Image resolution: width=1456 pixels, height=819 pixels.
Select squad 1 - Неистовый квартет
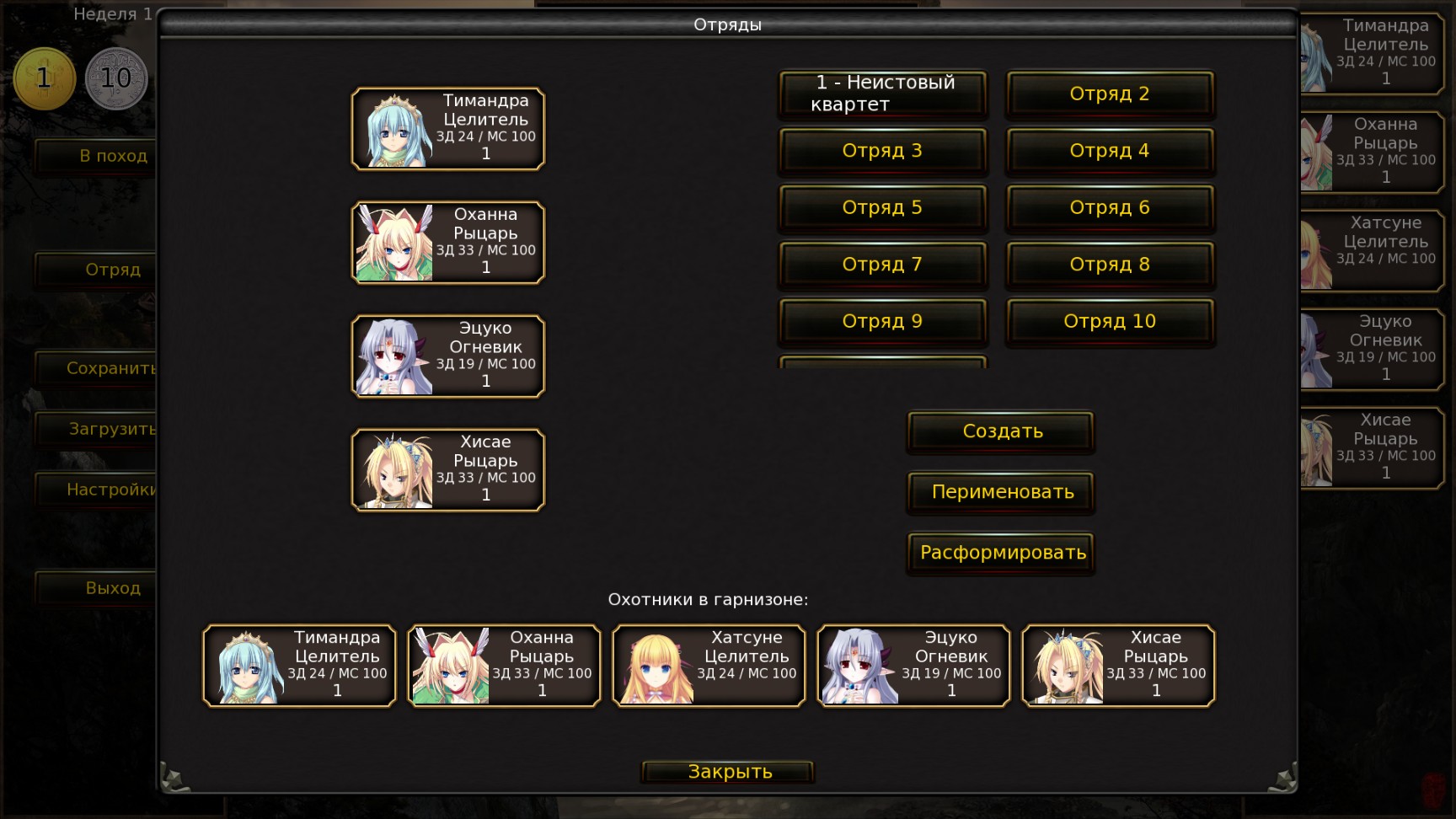(882, 94)
